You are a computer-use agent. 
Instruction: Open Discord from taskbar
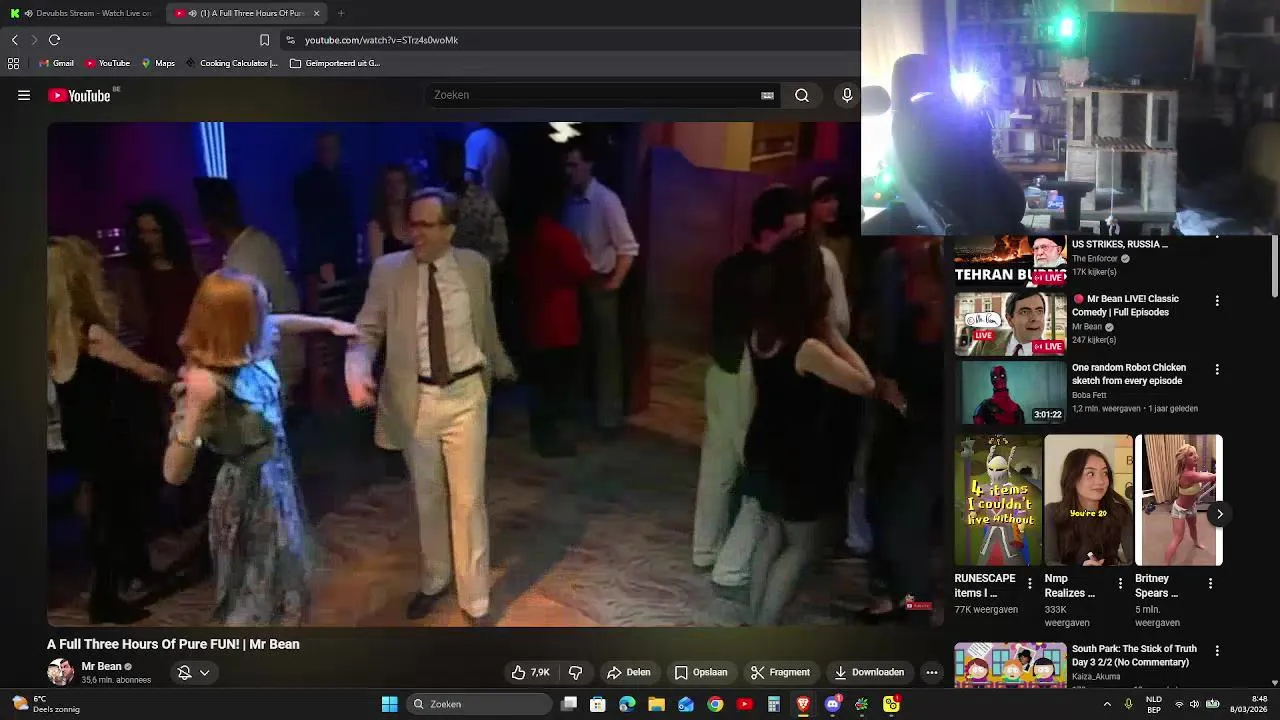832,704
